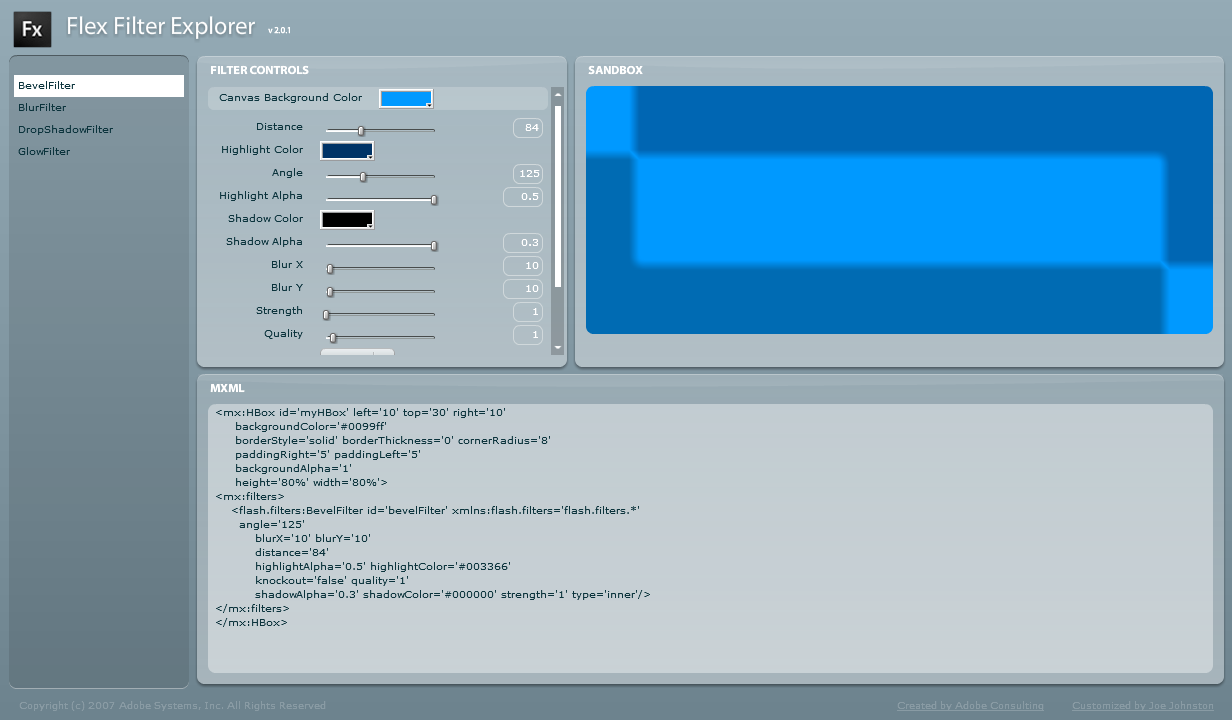Viewport: 1232px width, 720px height.
Task: Edit the Distance value field showing 84
Action: (x=527, y=127)
